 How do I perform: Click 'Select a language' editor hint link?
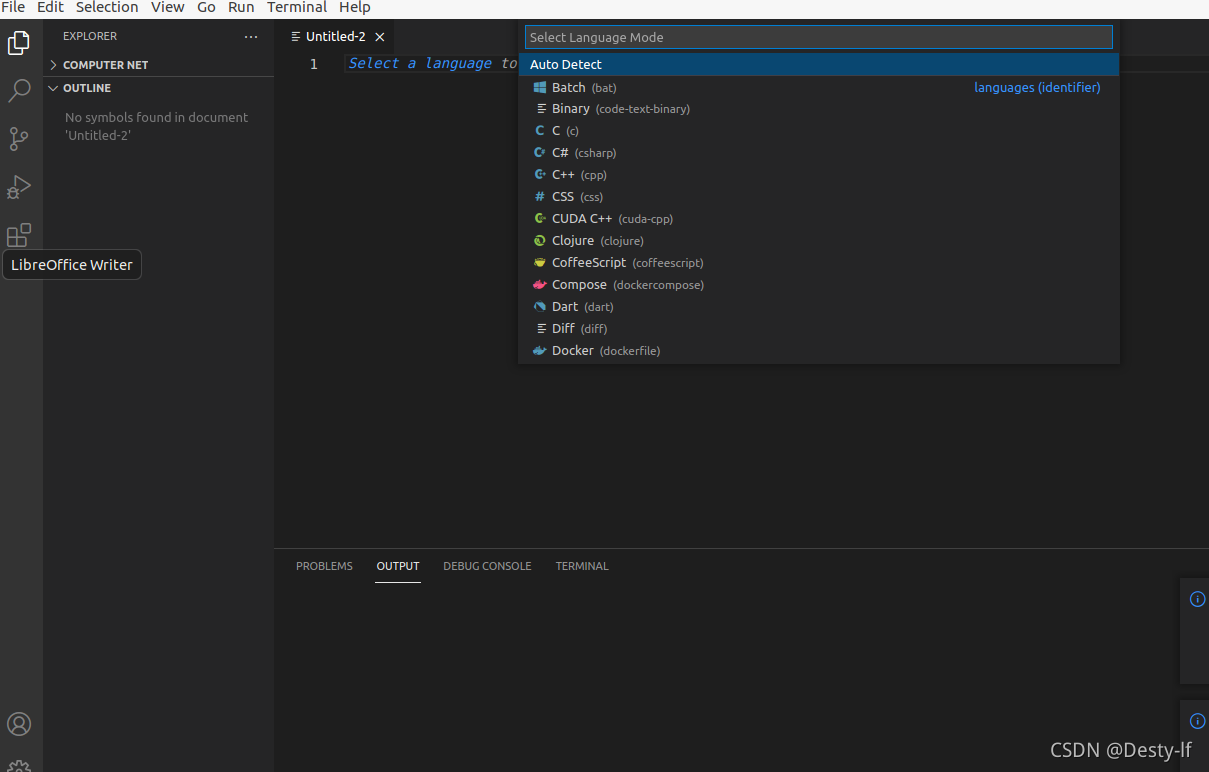(420, 63)
